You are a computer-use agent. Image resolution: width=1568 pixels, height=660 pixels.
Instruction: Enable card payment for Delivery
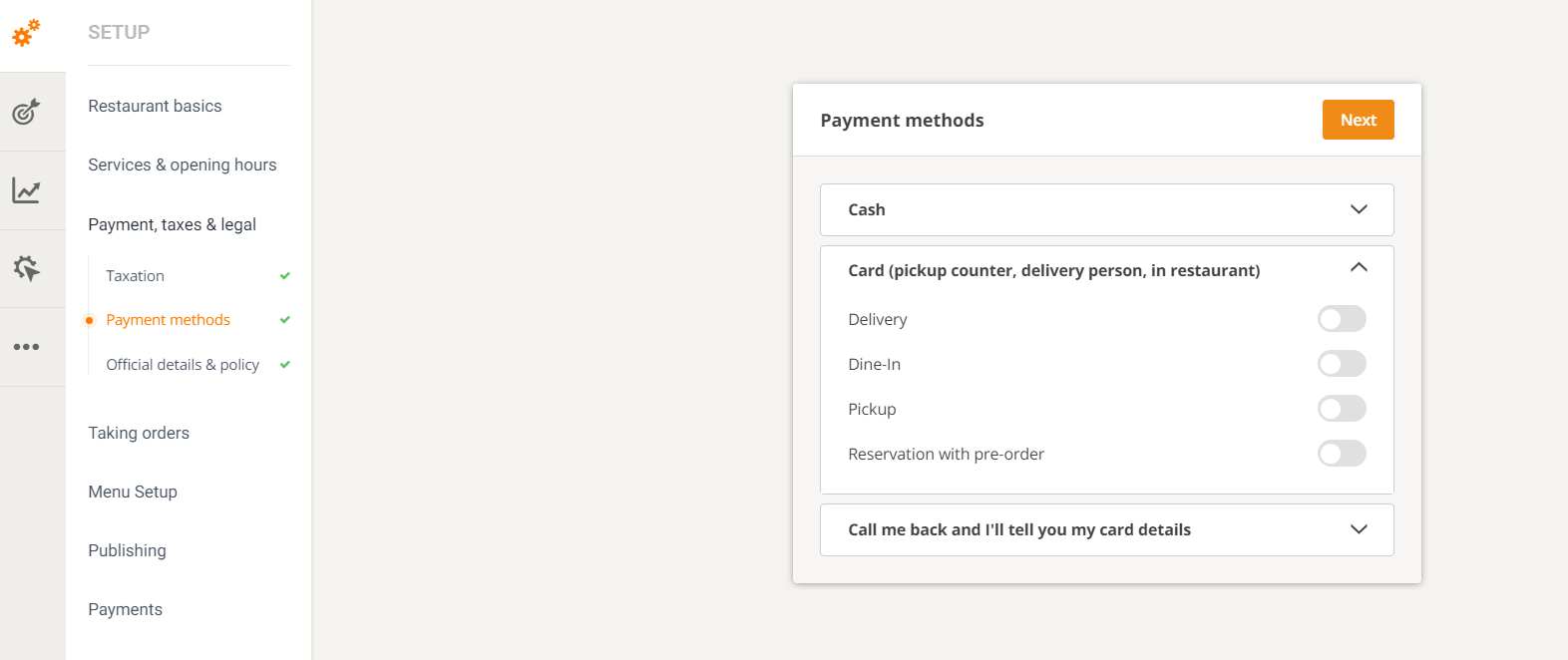coord(1342,318)
